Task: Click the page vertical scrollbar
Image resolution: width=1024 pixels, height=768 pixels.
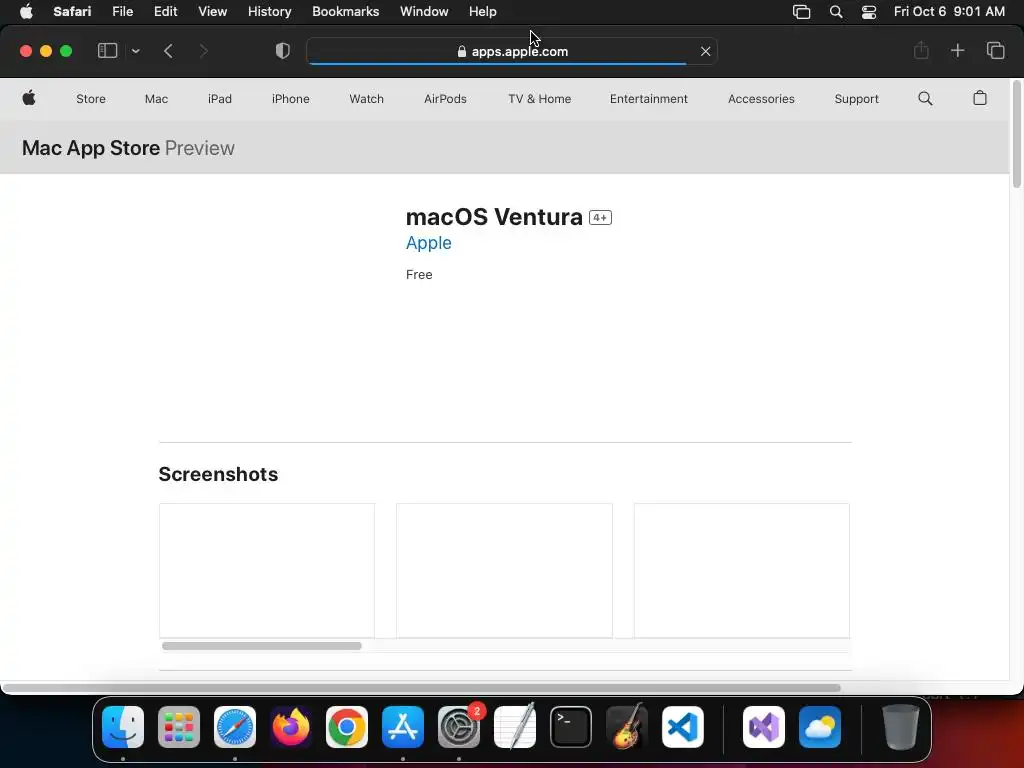Action: (1016, 134)
